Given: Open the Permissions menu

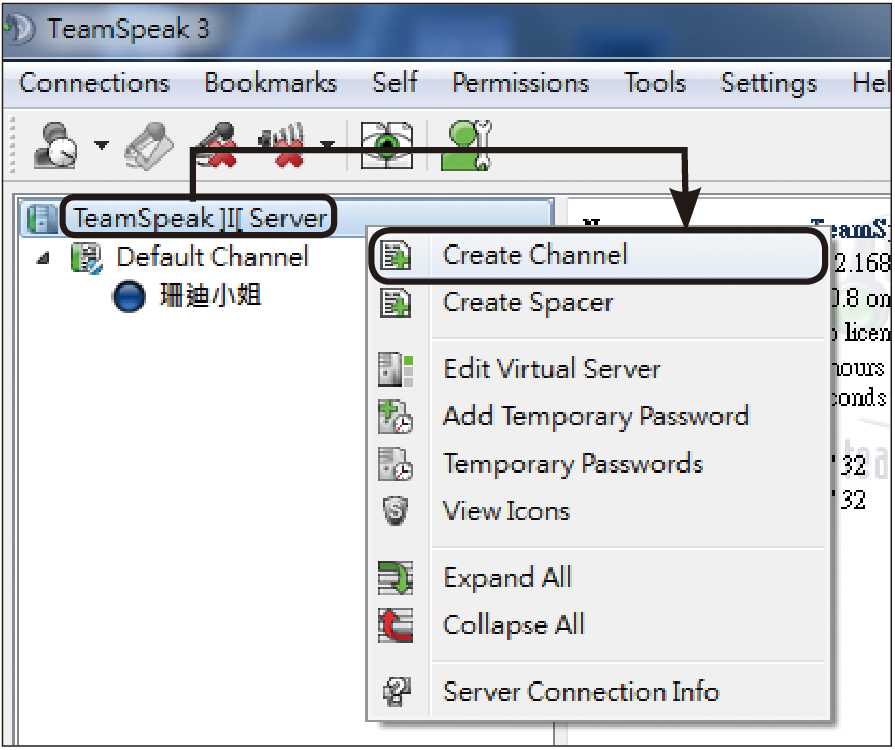Looking at the screenshot, I should (520, 83).
